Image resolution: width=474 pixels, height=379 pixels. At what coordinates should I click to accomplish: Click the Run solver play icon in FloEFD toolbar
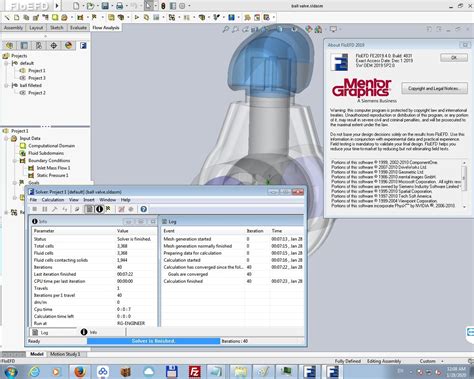coord(137,17)
